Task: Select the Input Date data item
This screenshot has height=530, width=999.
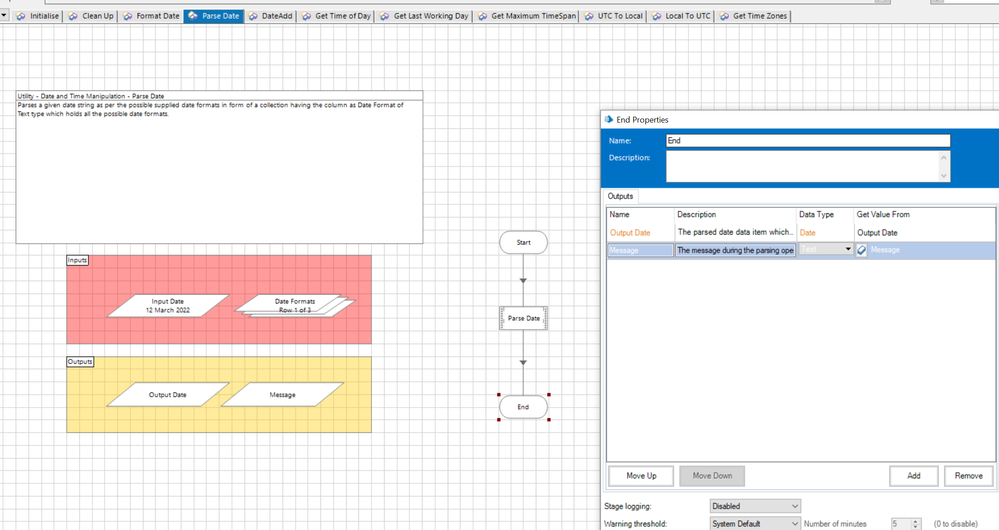Action: (168, 305)
